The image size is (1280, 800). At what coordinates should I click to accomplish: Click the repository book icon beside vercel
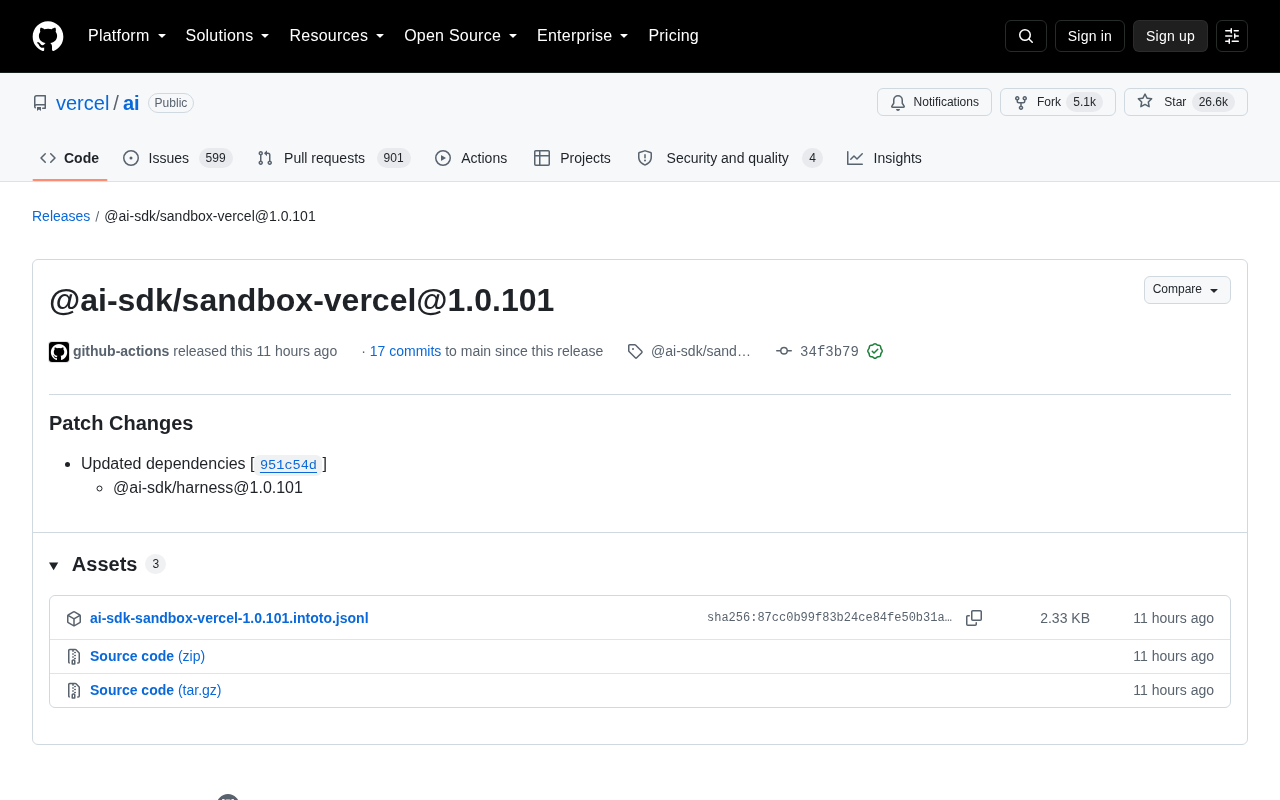tap(40, 103)
